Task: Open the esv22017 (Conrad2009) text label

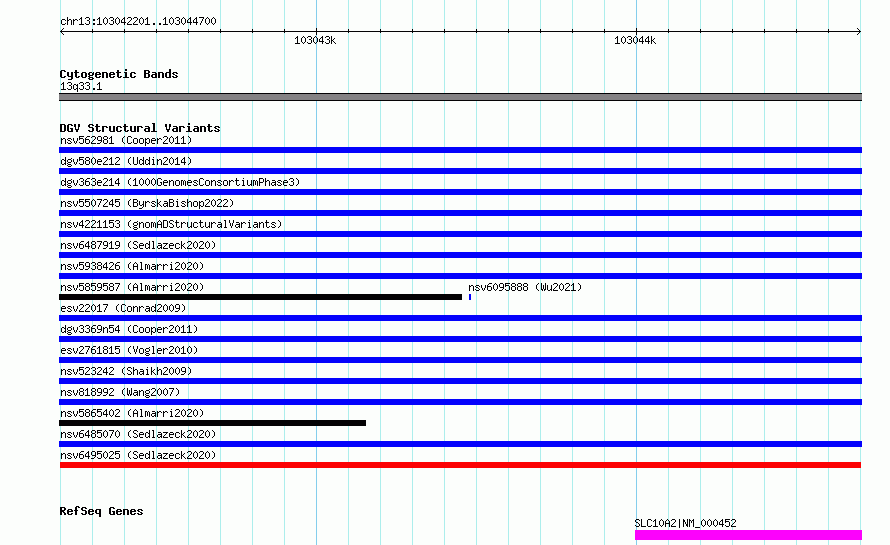Action: (x=123, y=308)
